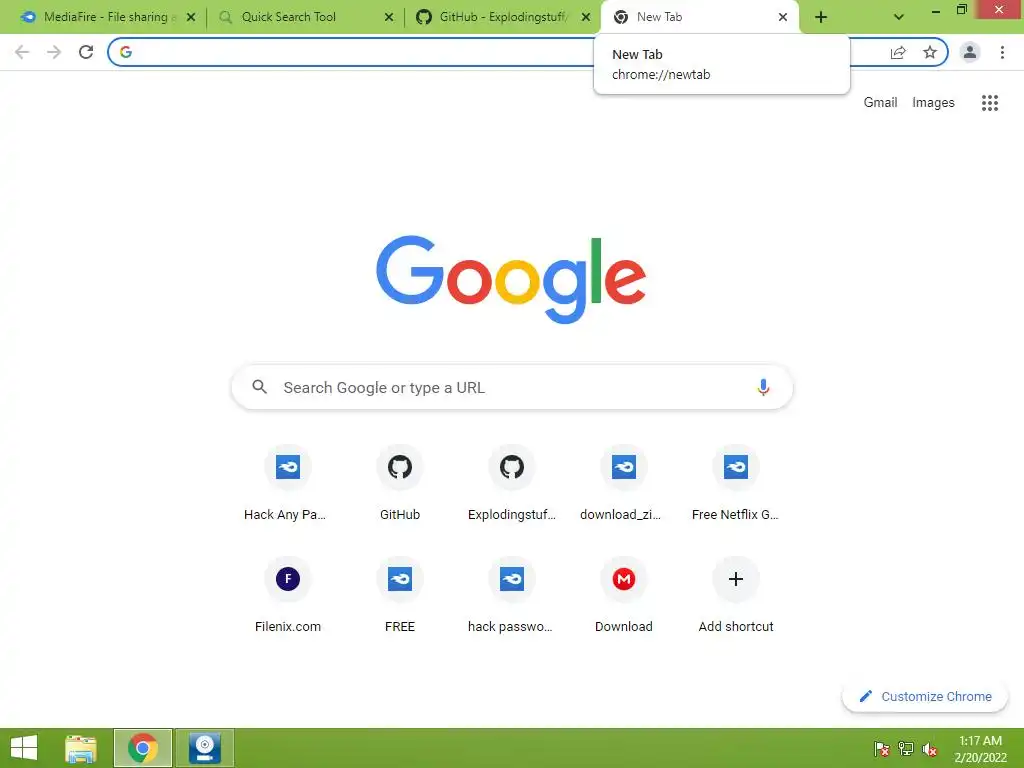Open the GitHub shortcut tile
The width and height of the screenshot is (1024, 768).
400,483
